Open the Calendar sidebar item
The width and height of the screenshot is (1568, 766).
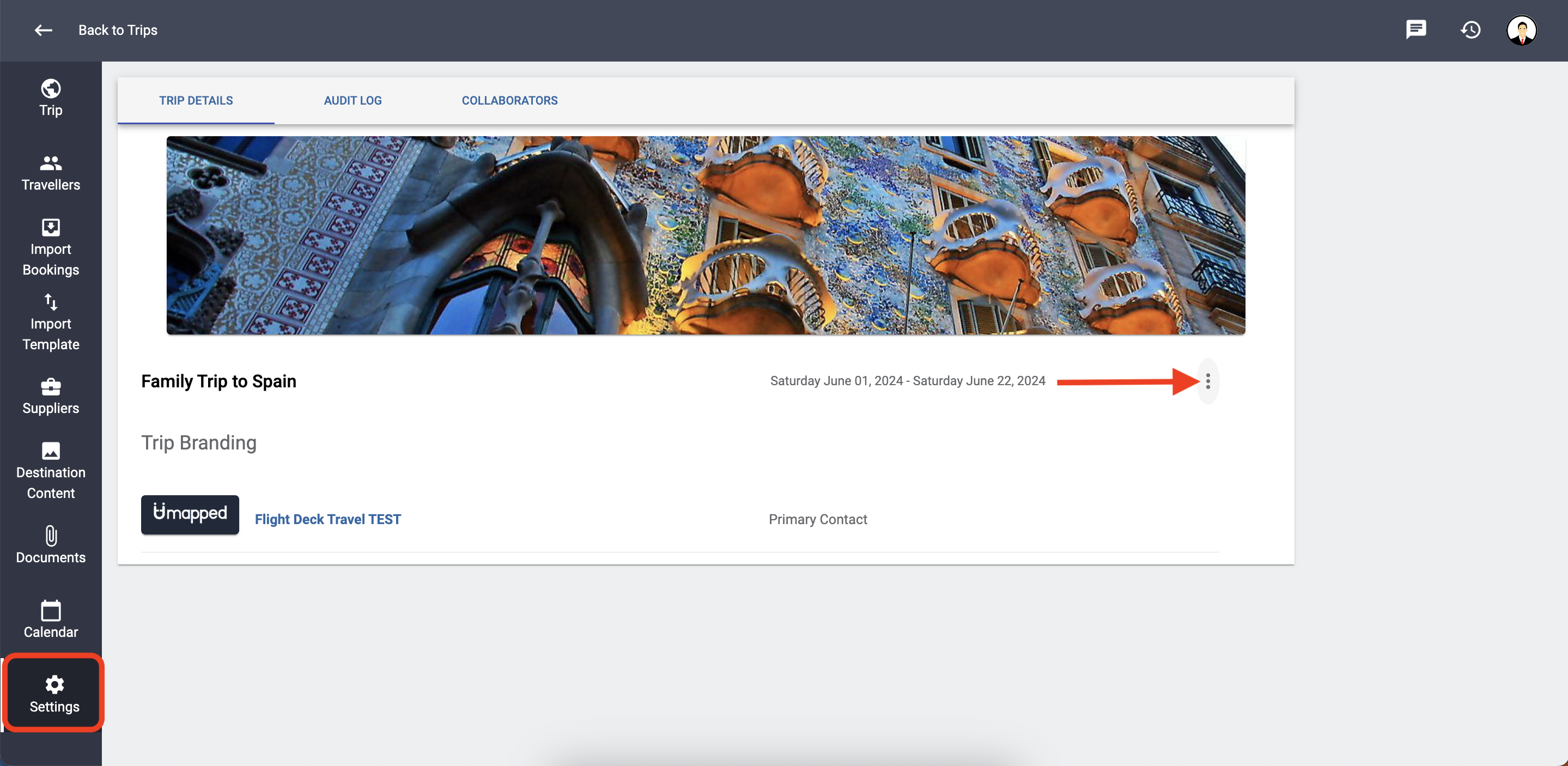(51, 620)
